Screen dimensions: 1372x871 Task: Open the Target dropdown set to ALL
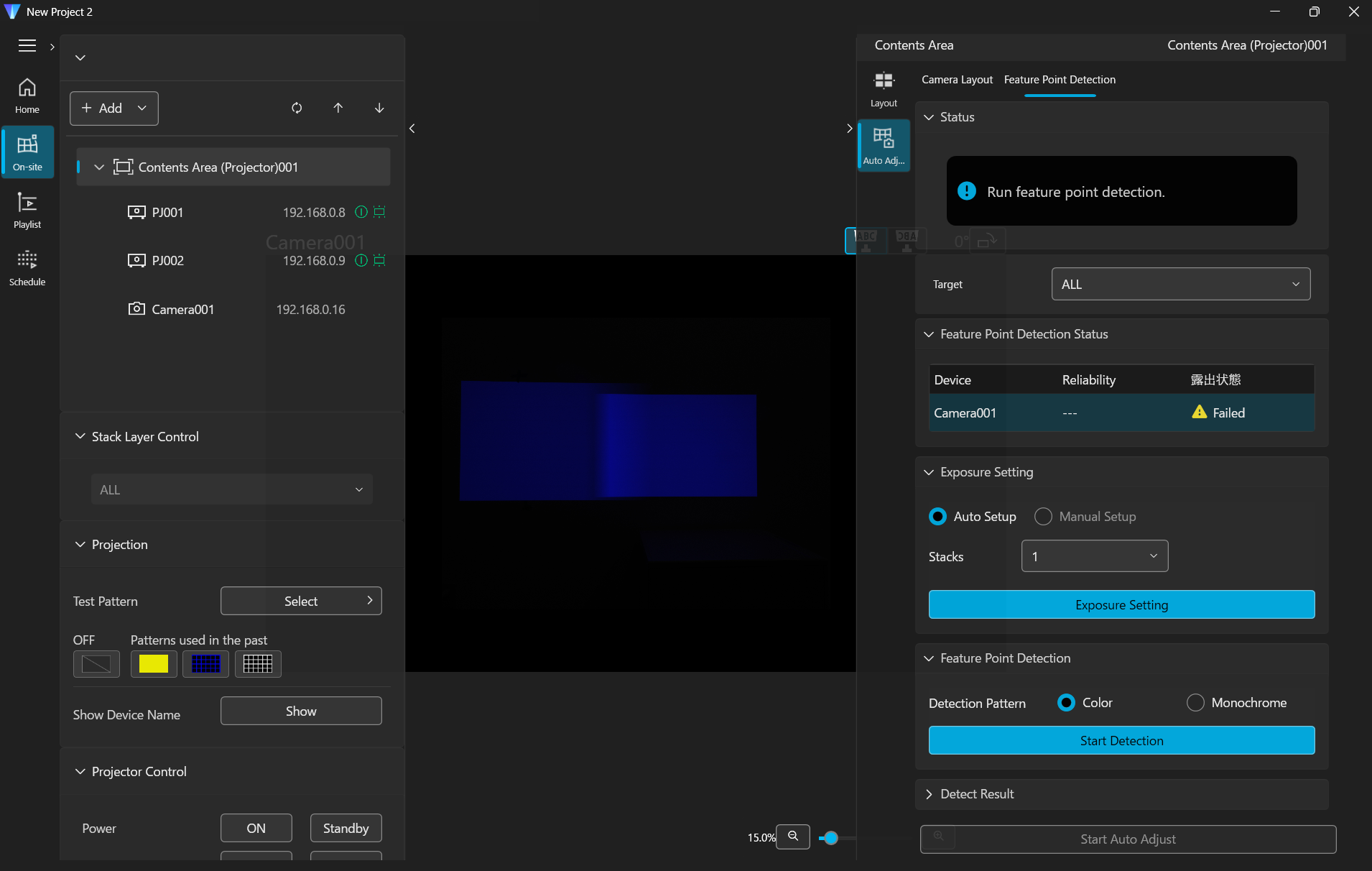[1180, 285]
